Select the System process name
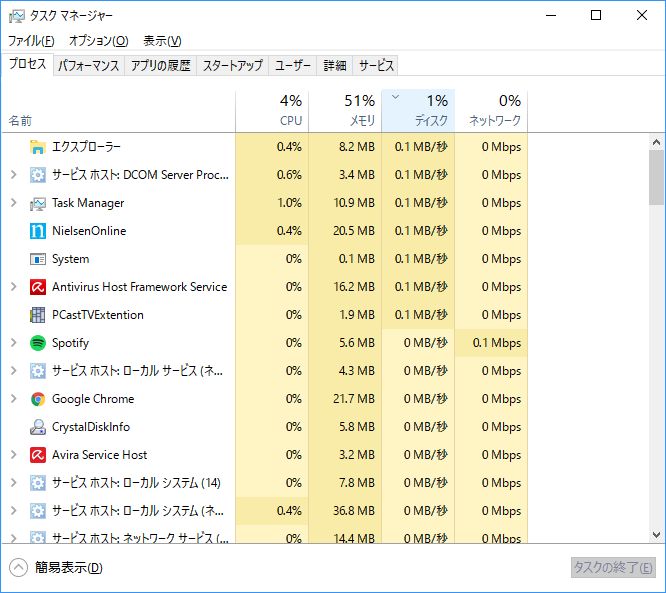The image size is (666, 593). [x=71, y=259]
